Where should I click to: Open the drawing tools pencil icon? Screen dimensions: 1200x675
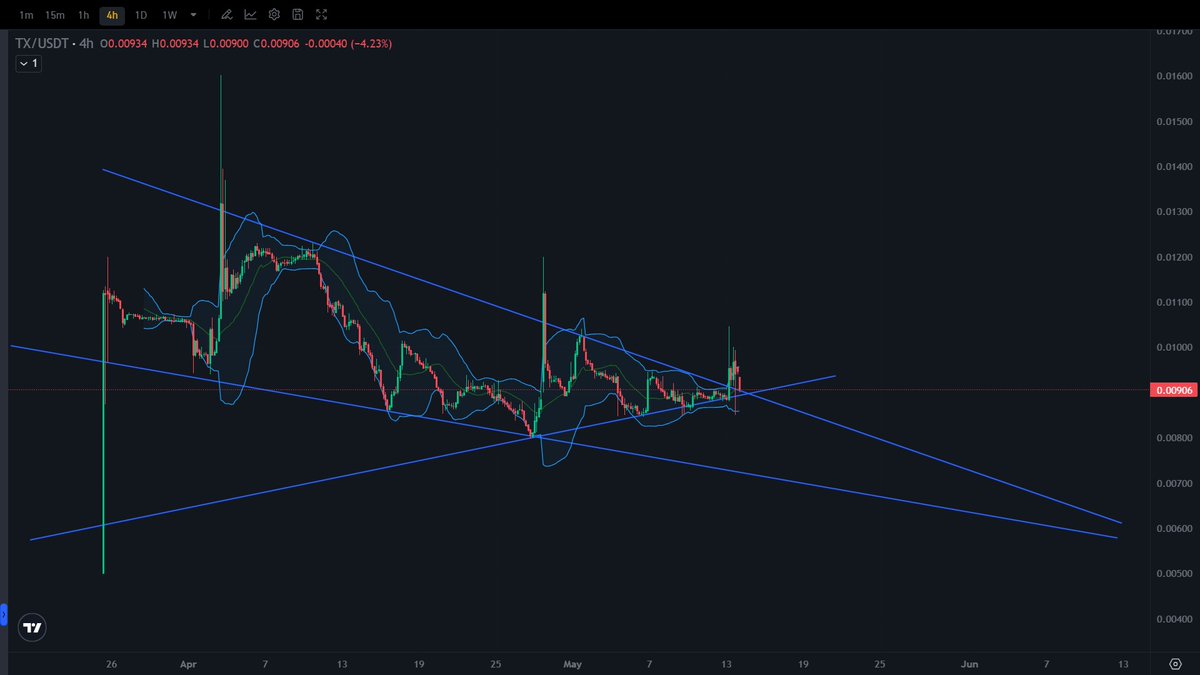pyautogui.click(x=228, y=15)
